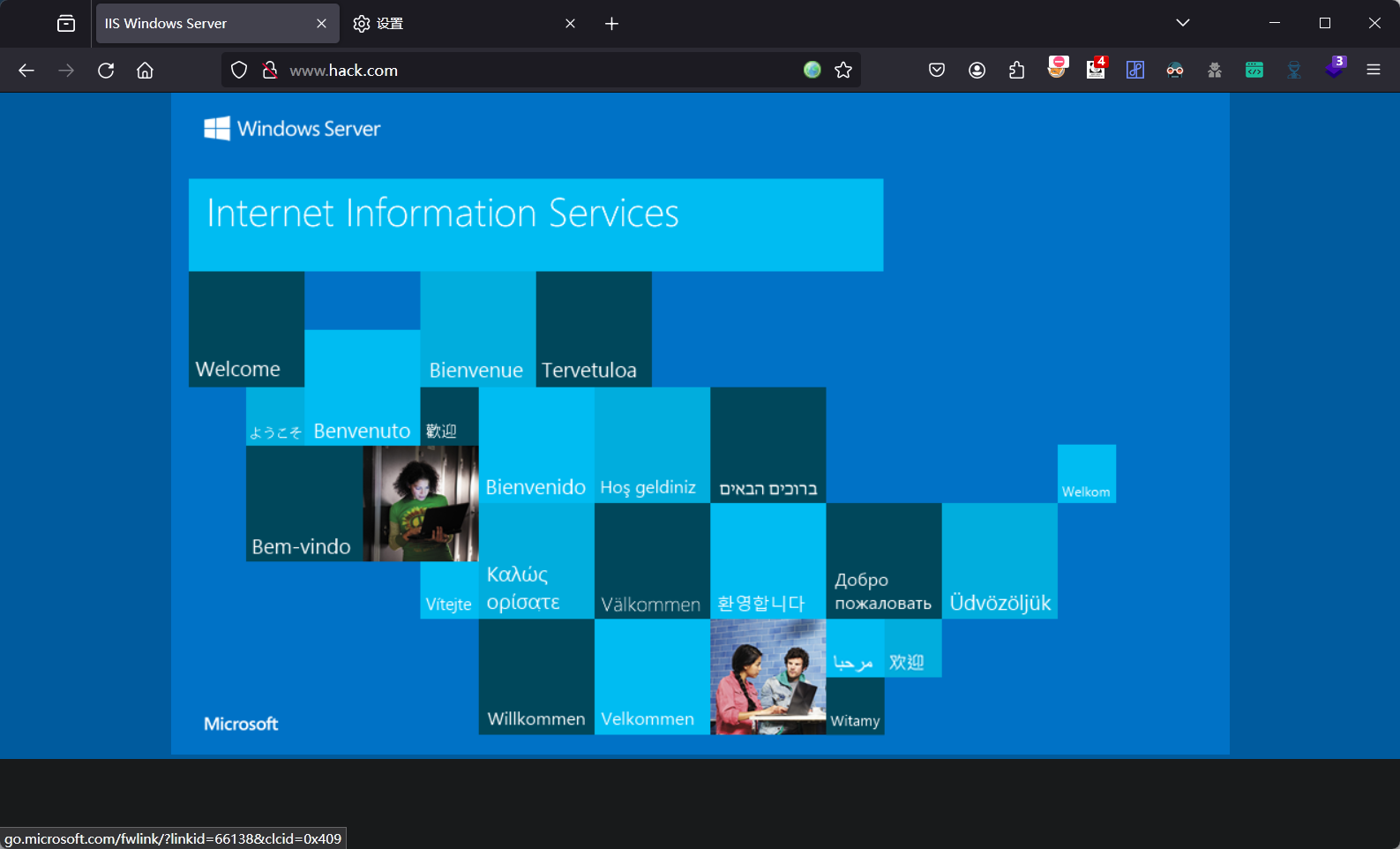Click the Willkommen tile
The image size is (1400, 849).
click(x=536, y=677)
